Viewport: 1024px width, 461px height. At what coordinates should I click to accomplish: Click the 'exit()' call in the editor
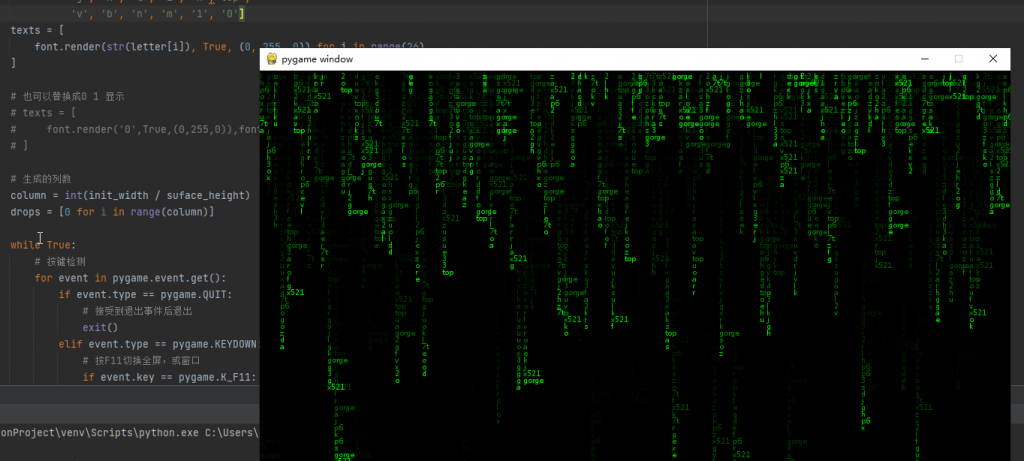click(x=100, y=328)
